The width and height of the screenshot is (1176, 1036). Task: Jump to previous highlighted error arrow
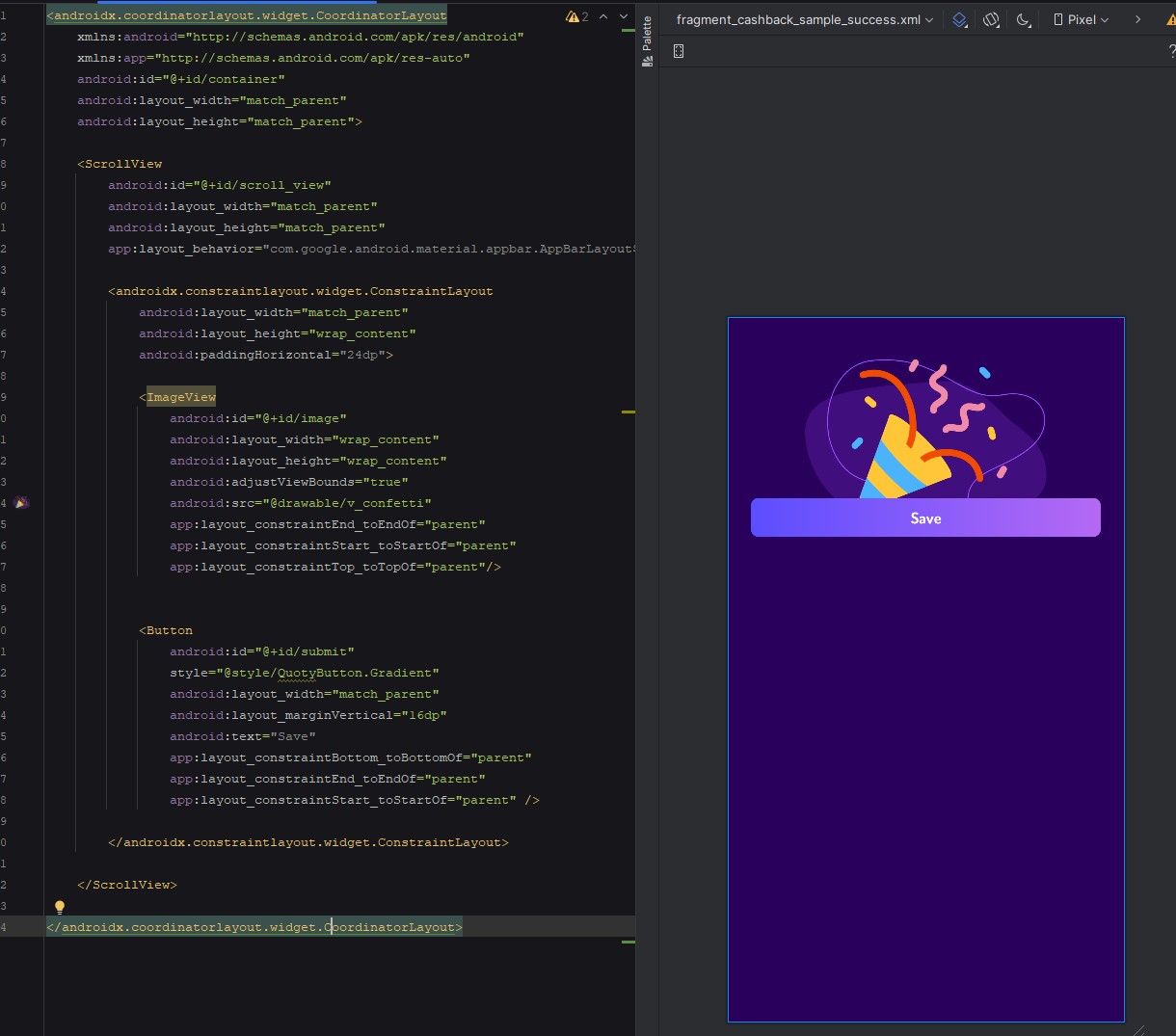(603, 16)
